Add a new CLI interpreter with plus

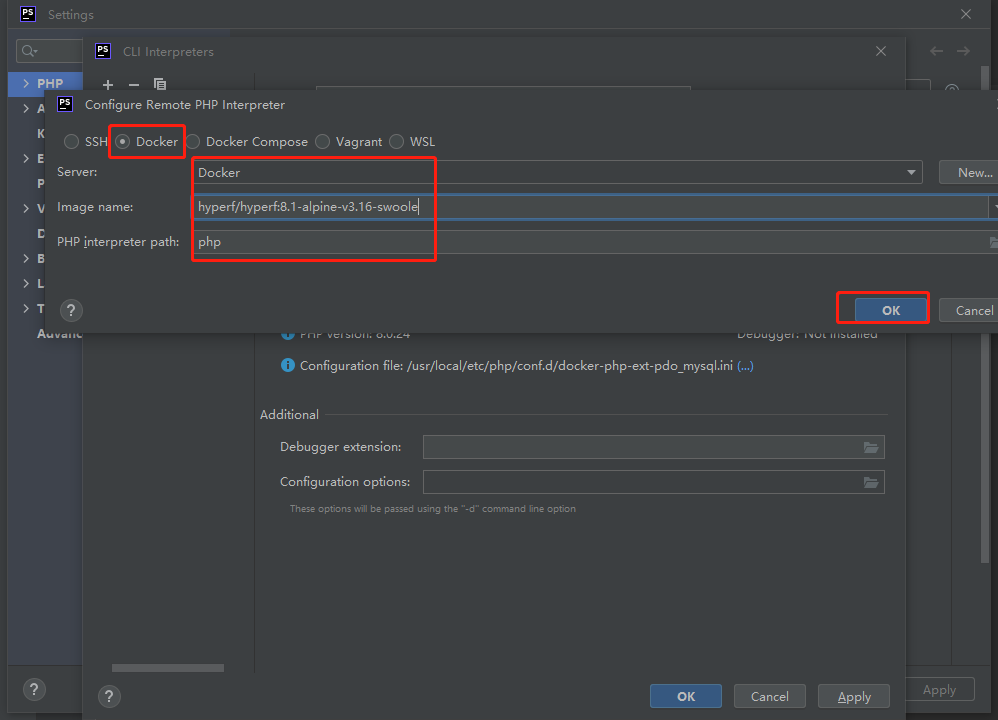(x=108, y=84)
